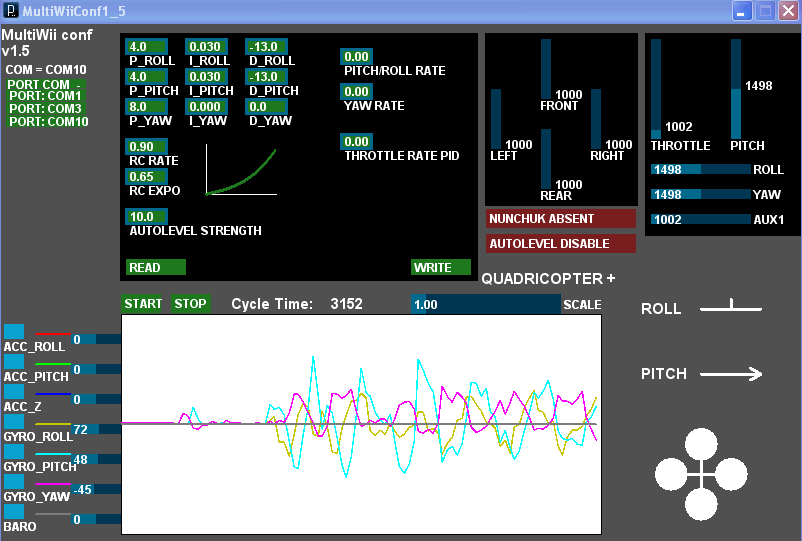Image resolution: width=802 pixels, height=541 pixels.
Task: Toggle the ACC_ROLL graph trace
Action: pyautogui.click(x=14, y=331)
